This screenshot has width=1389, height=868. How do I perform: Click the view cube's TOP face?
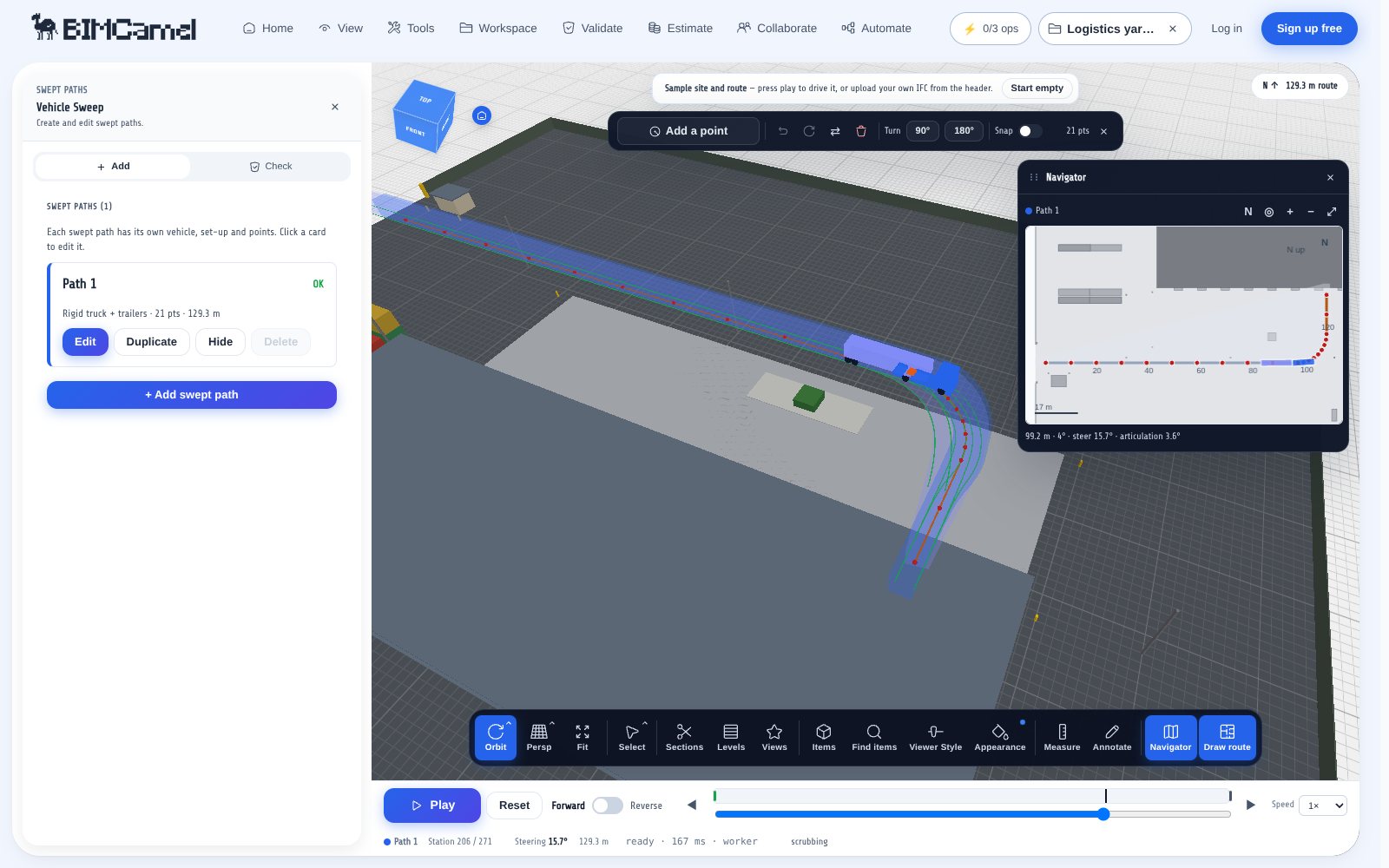425,99
